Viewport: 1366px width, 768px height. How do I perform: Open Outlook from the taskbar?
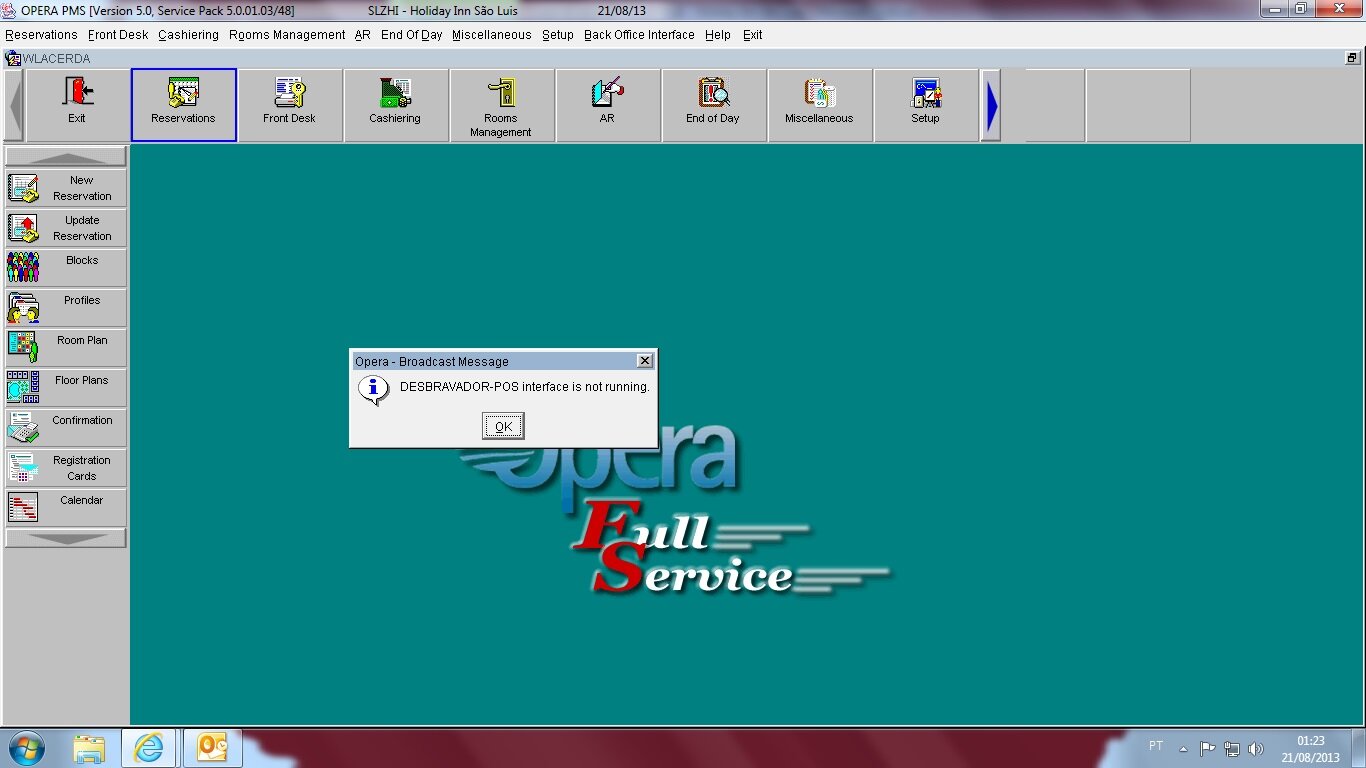(x=212, y=747)
